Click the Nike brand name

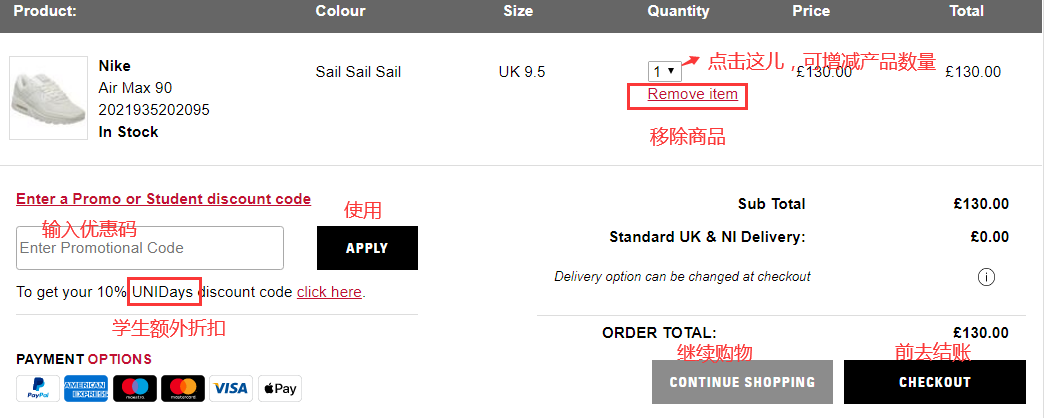(115, 66)
